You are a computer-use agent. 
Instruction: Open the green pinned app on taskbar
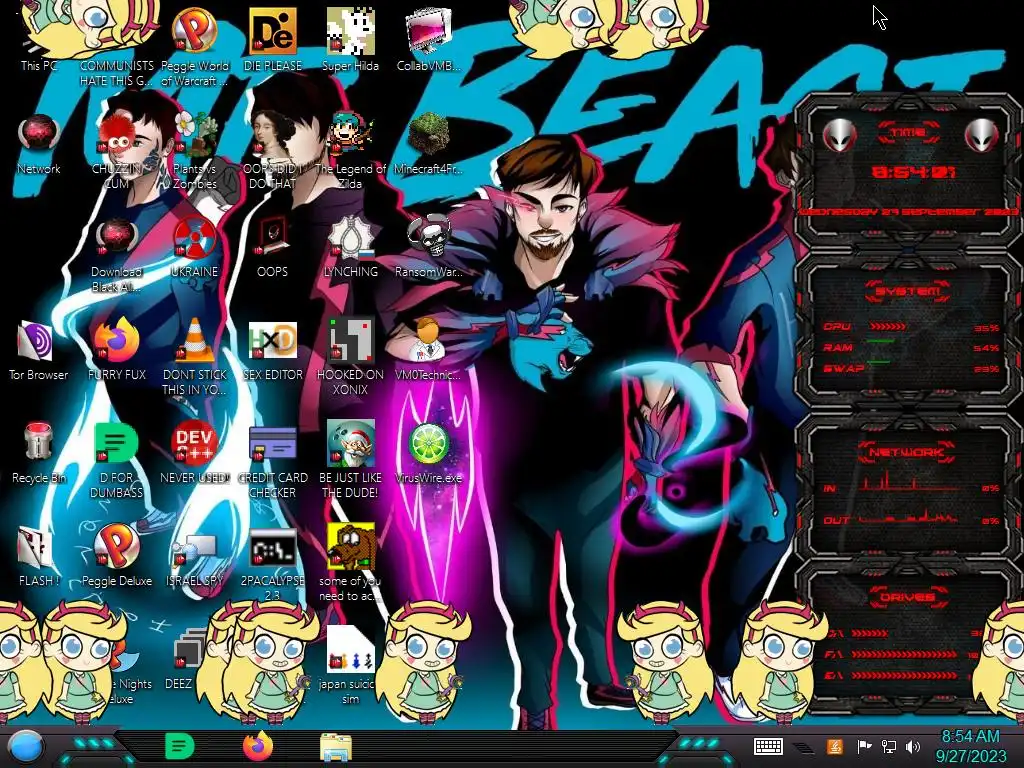[x=178, y=746]
